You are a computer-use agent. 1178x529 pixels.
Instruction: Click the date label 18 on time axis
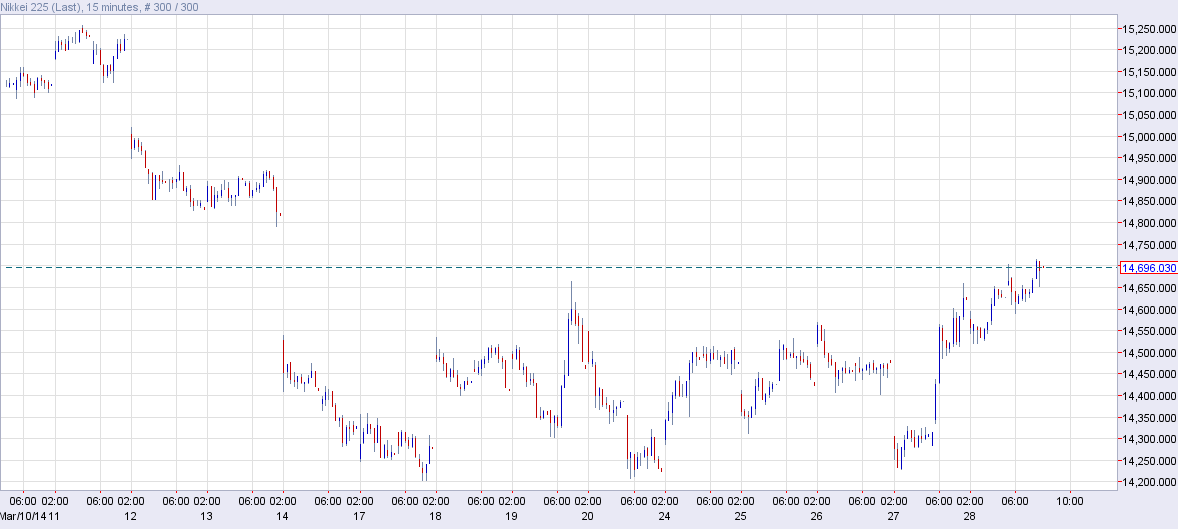click(436, 516)
